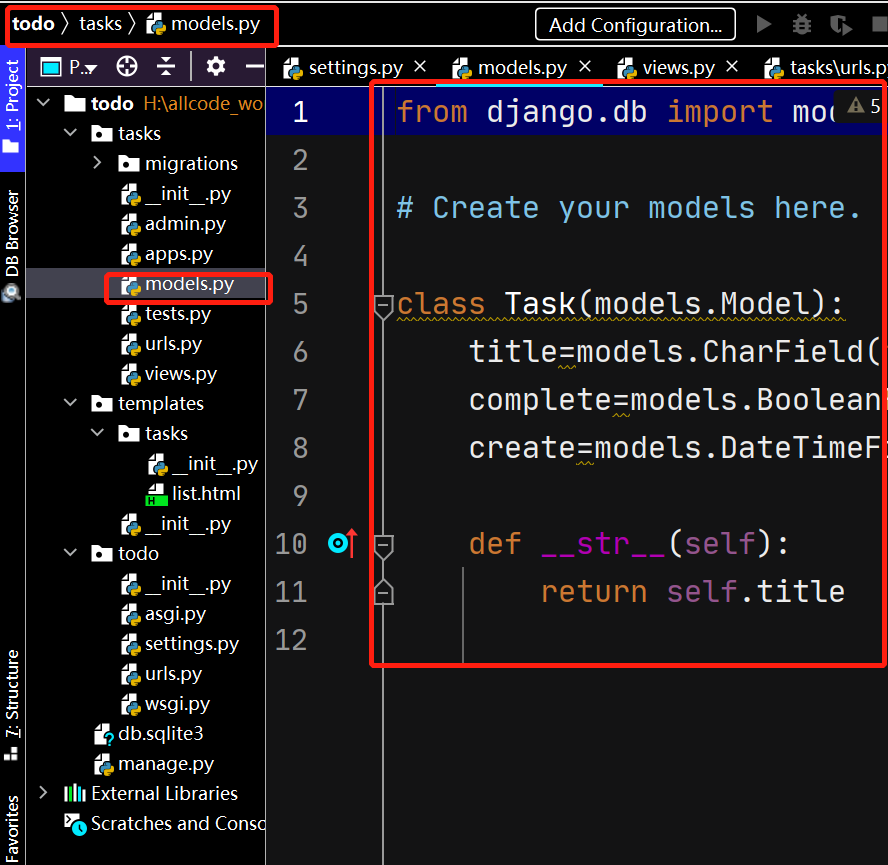Collapse the templates folder
This screenshot has width=888, height=865.
pos(70,403)
